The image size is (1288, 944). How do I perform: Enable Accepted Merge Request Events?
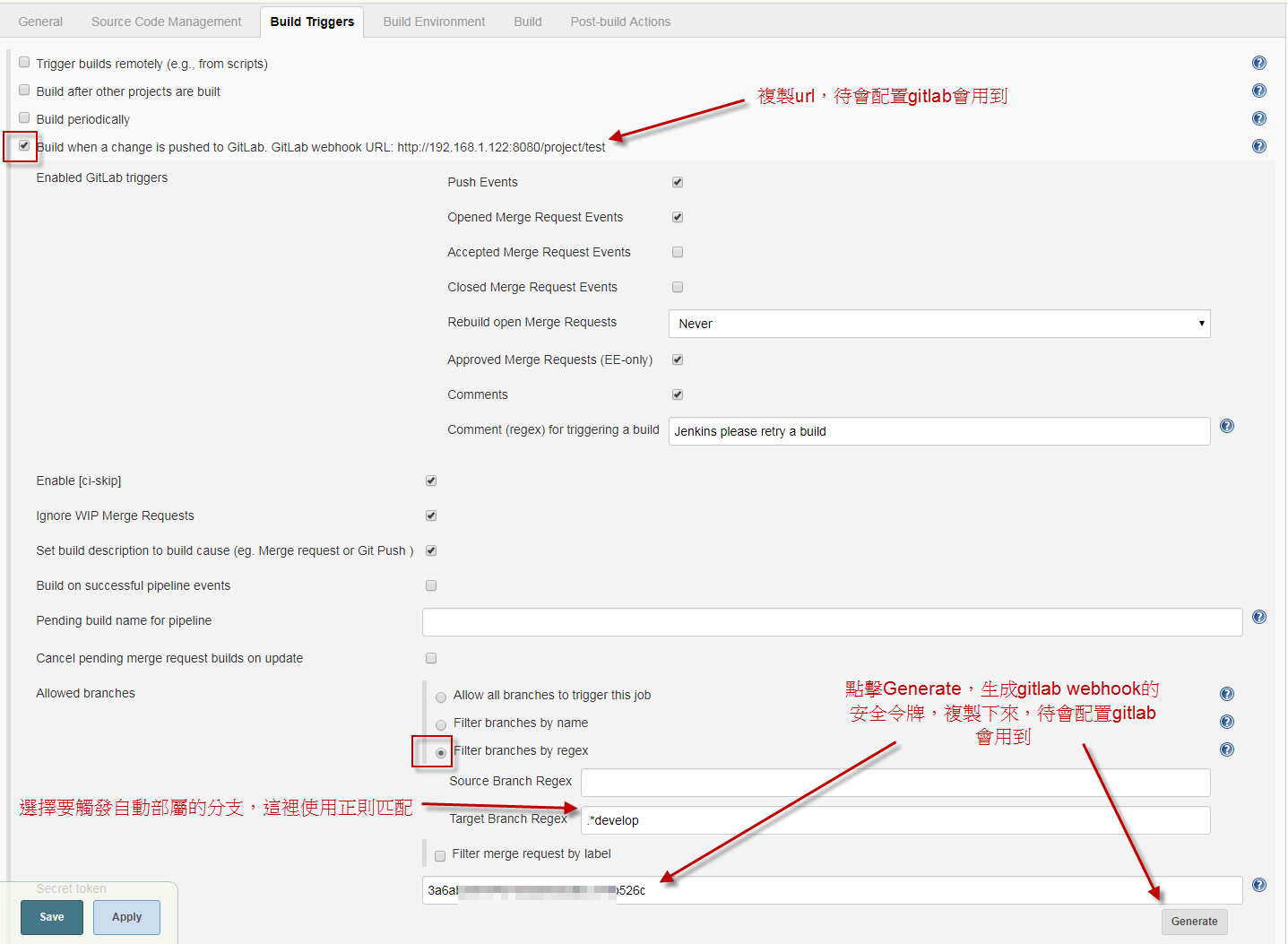tap(678, 252)
